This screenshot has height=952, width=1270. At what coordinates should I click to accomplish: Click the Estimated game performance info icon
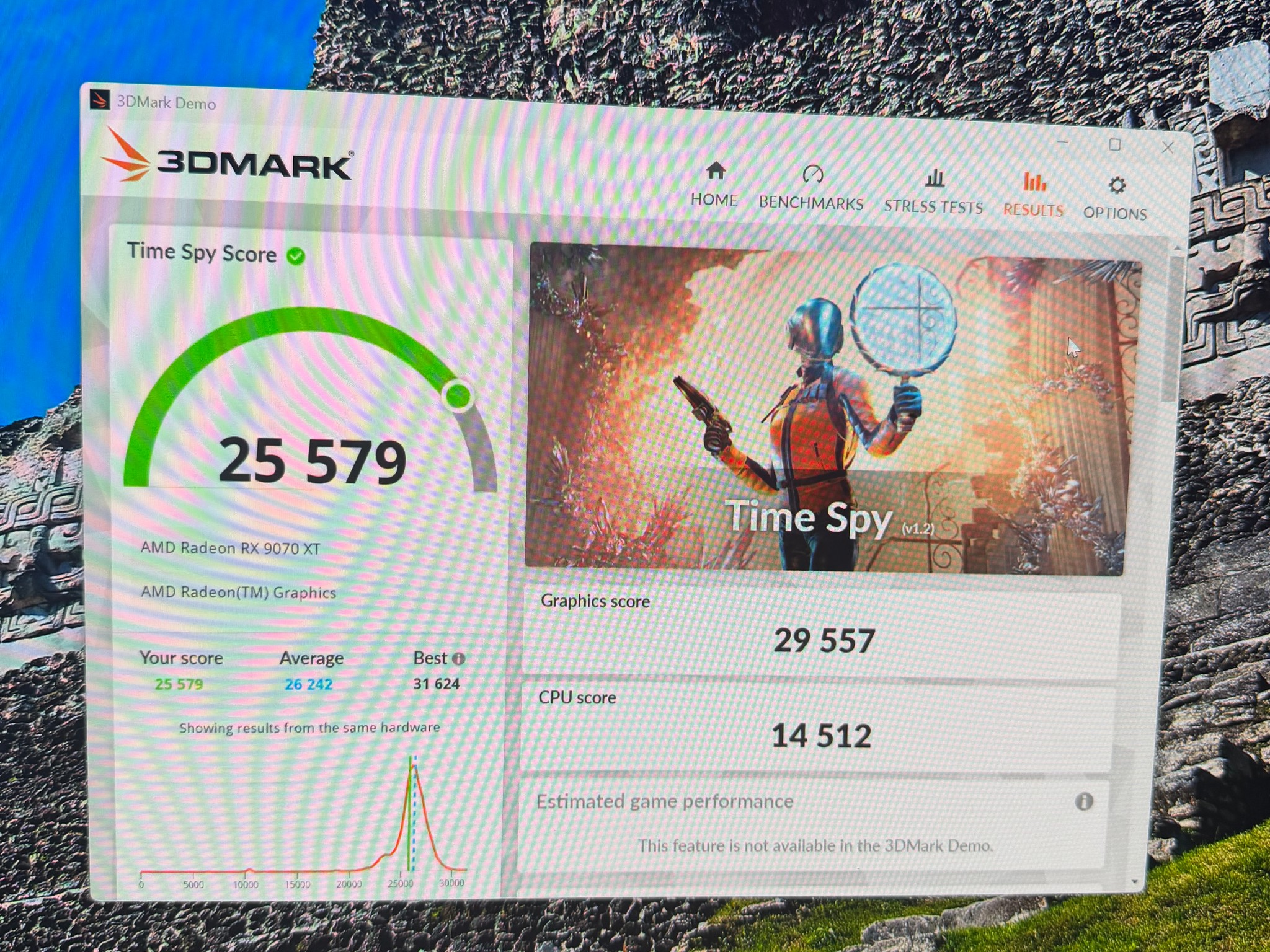(x=1083, y=801)
